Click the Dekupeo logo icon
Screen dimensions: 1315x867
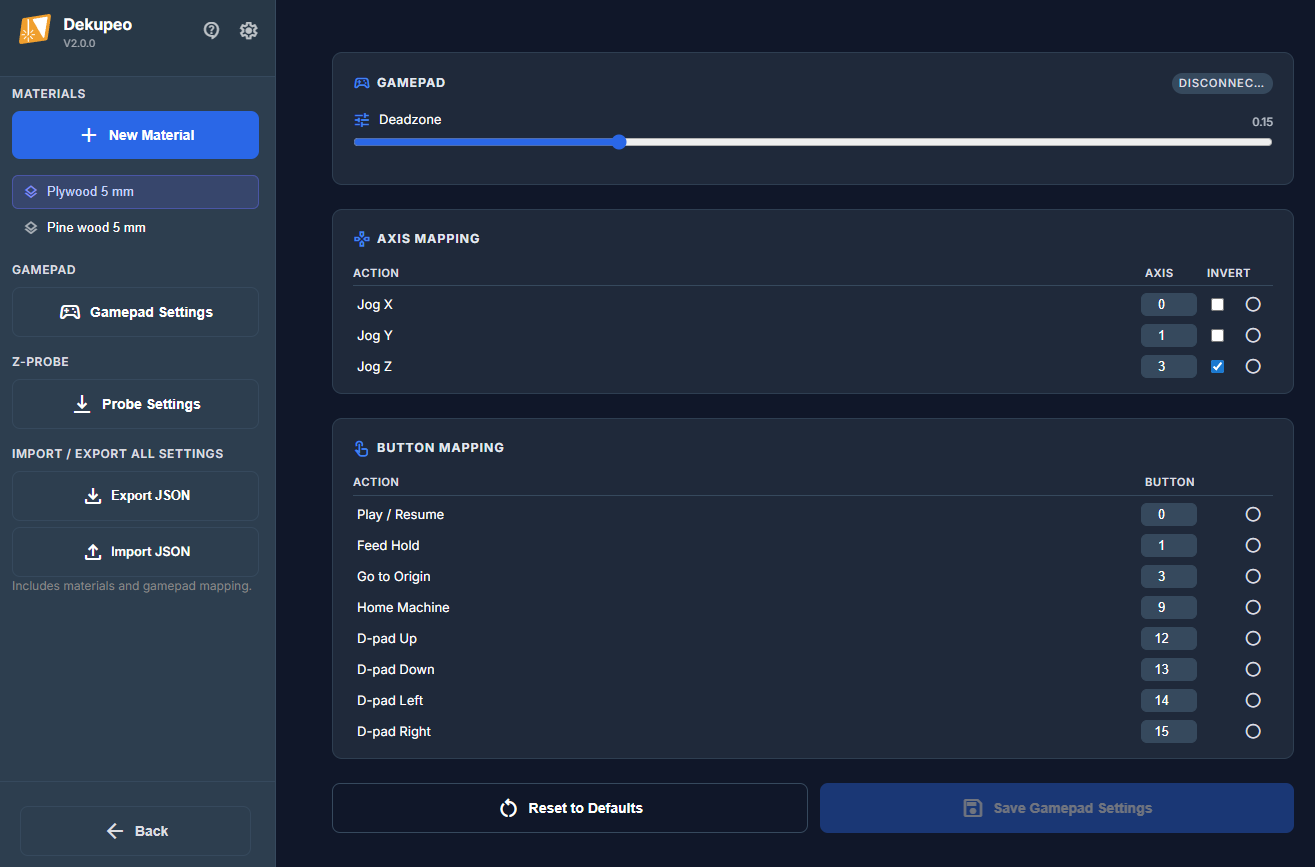[x=35, y=30]
